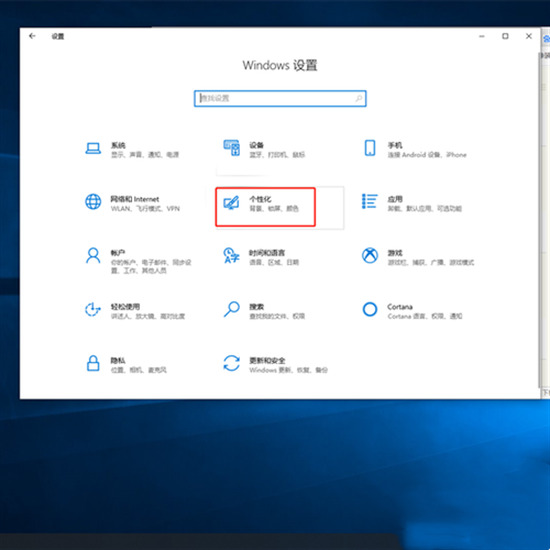The width and height of the screenshot is (550, 550).
Task: Open the 游戏 (Gaming) Xbox icon
Action: click(x=370, y=255)
